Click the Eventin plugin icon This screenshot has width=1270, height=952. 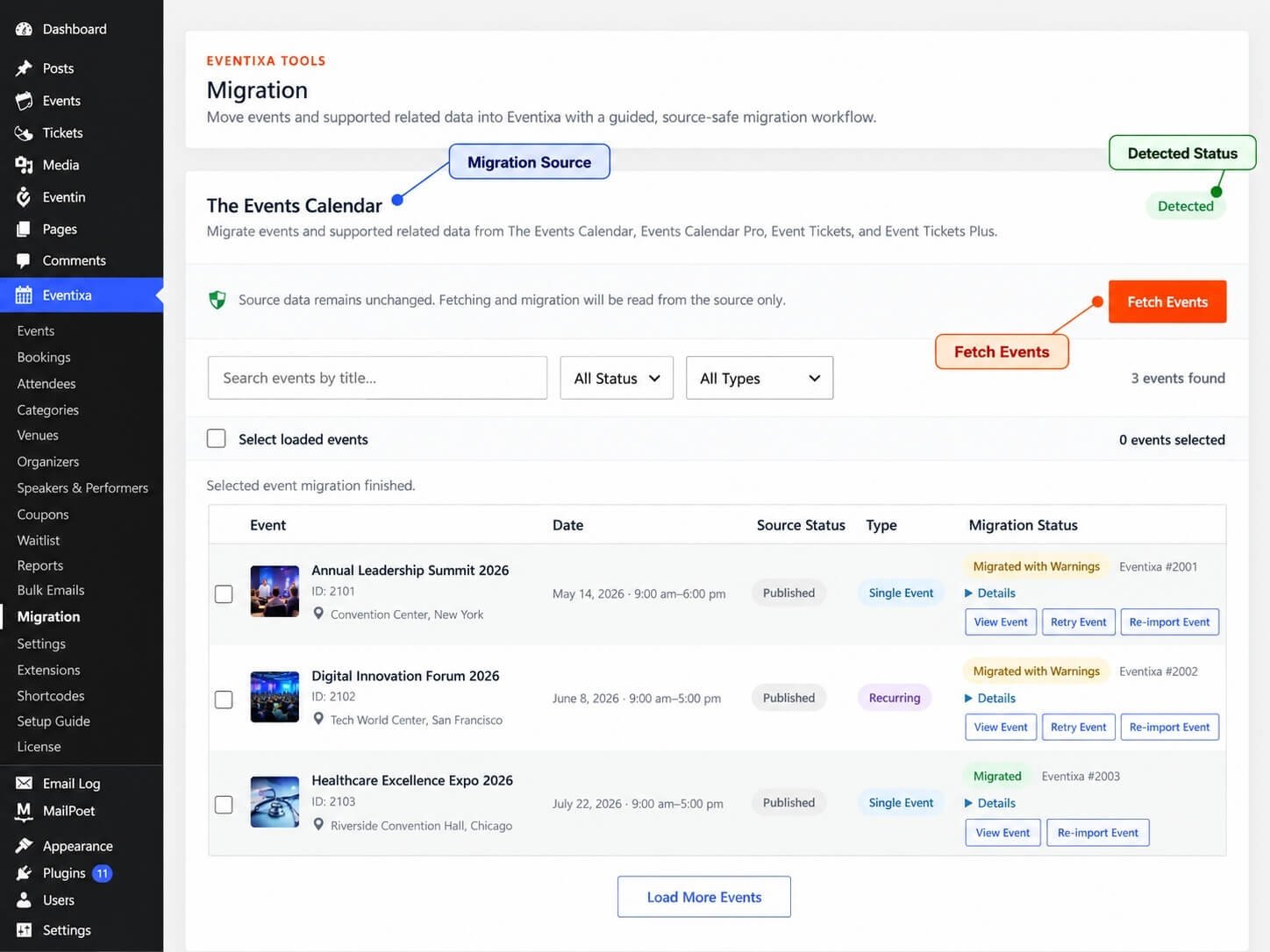click(24, 197)
